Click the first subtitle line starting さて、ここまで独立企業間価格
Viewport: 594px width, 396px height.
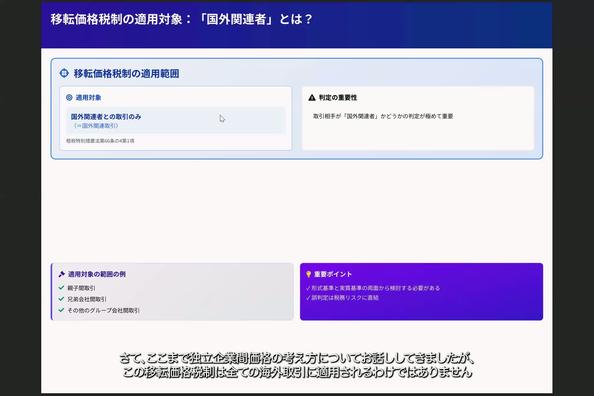click(x=297, y=358)
